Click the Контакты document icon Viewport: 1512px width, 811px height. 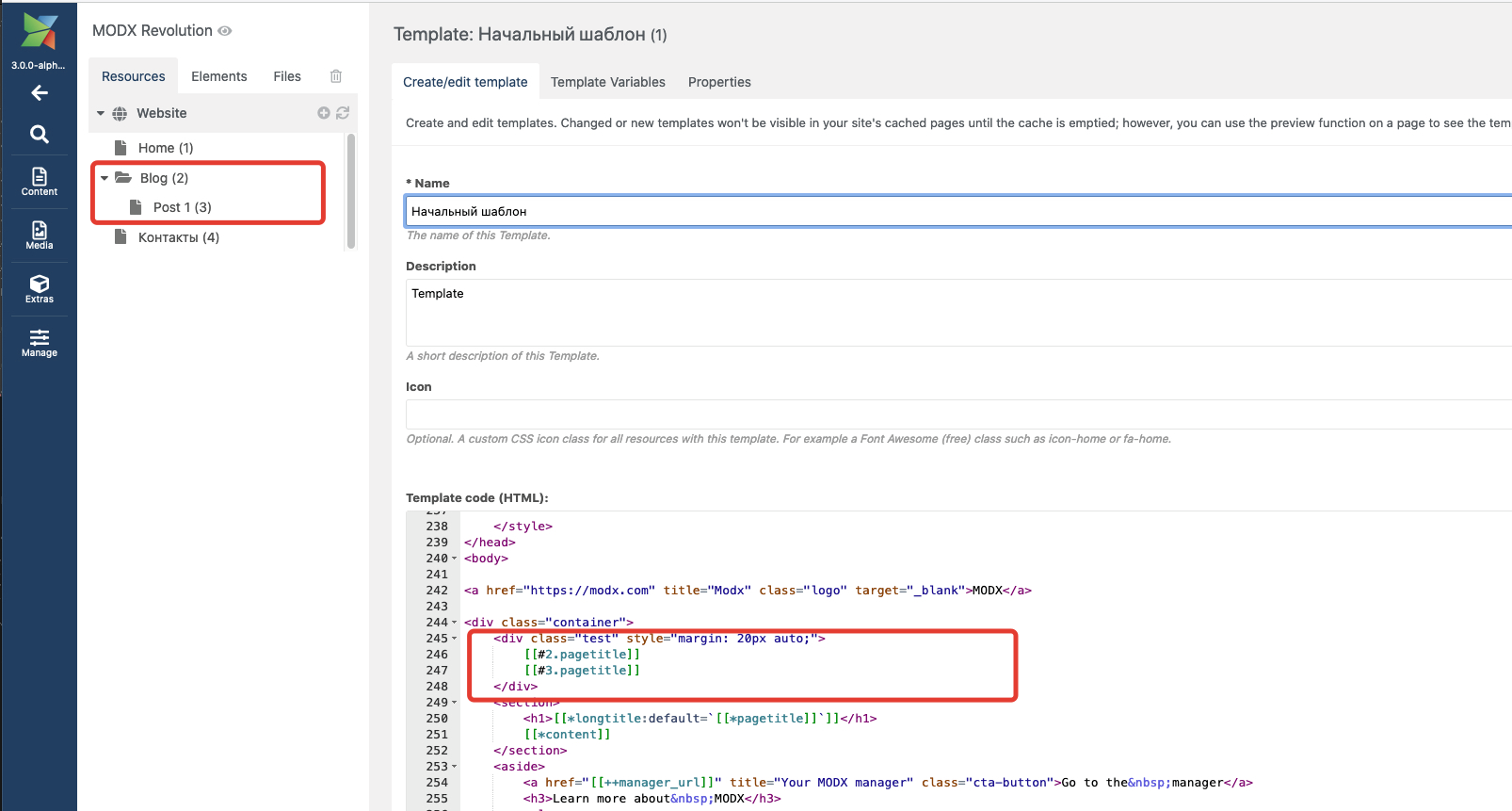coord(121,236)
